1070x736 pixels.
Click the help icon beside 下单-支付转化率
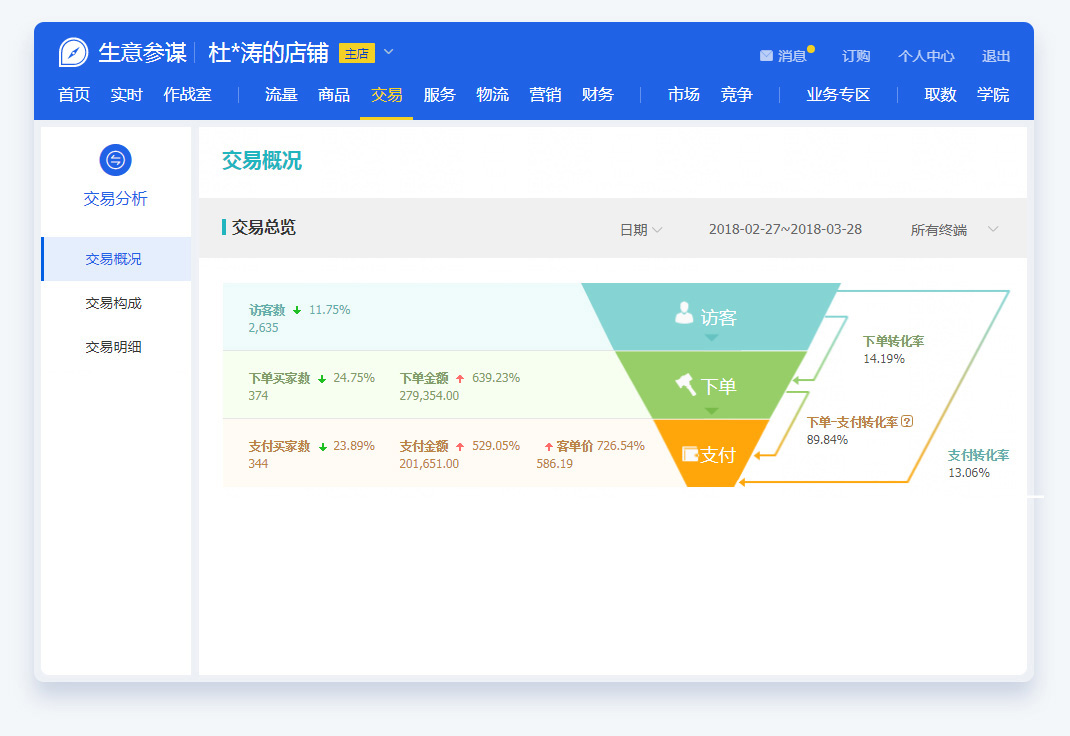click(907, 422)
